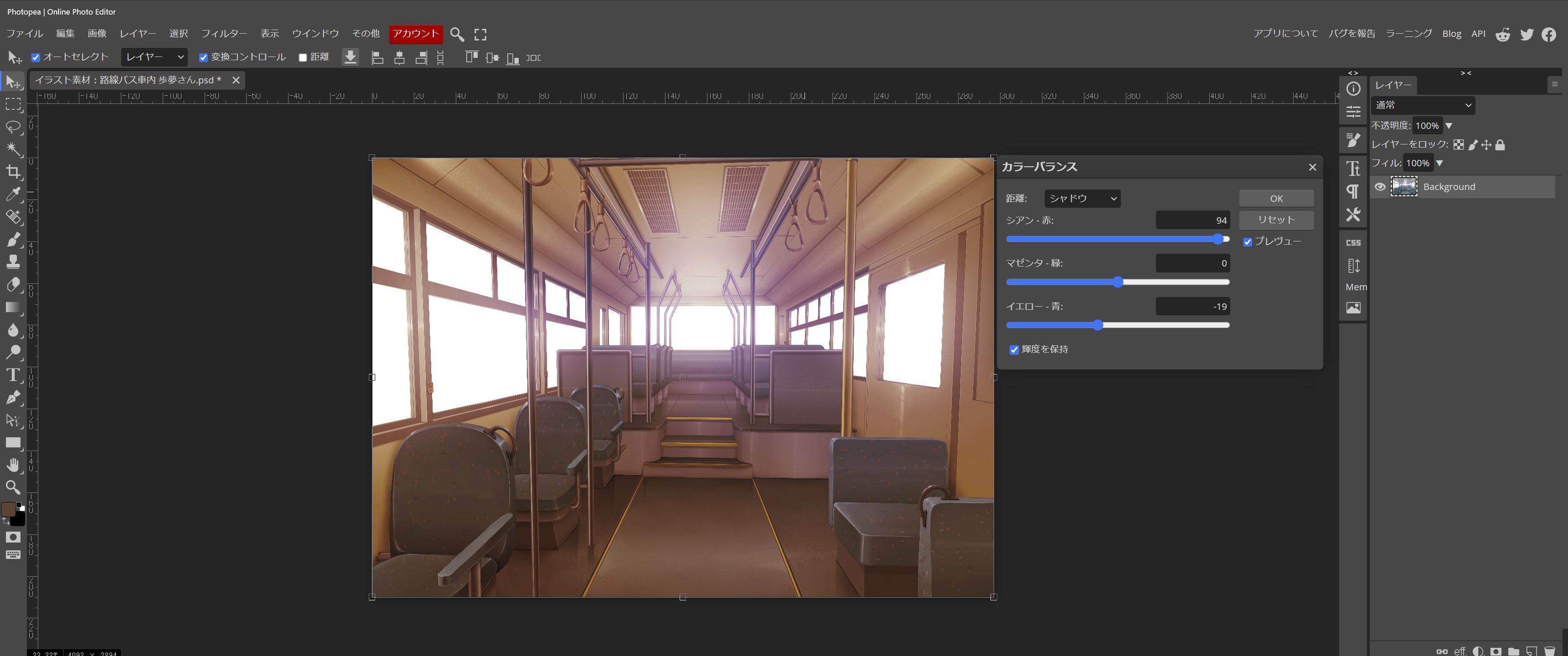
Task: Pick the Zoom magnifier tool
Action: click(13, 487)
